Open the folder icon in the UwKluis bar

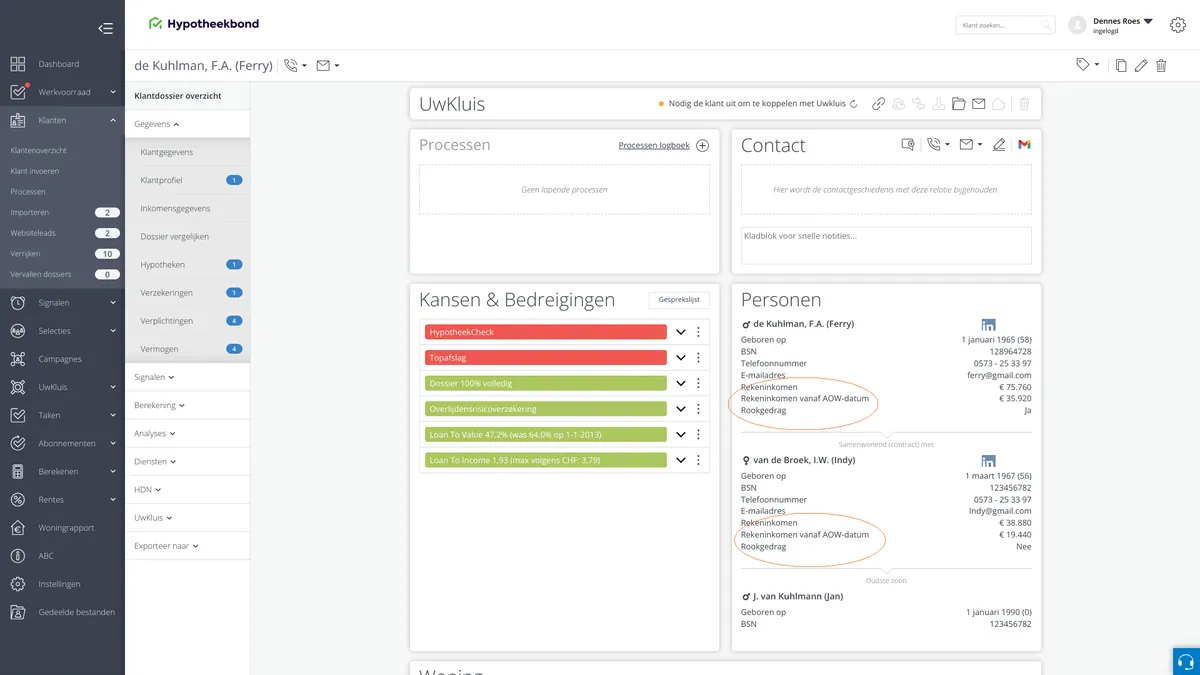tap(958, 103)
